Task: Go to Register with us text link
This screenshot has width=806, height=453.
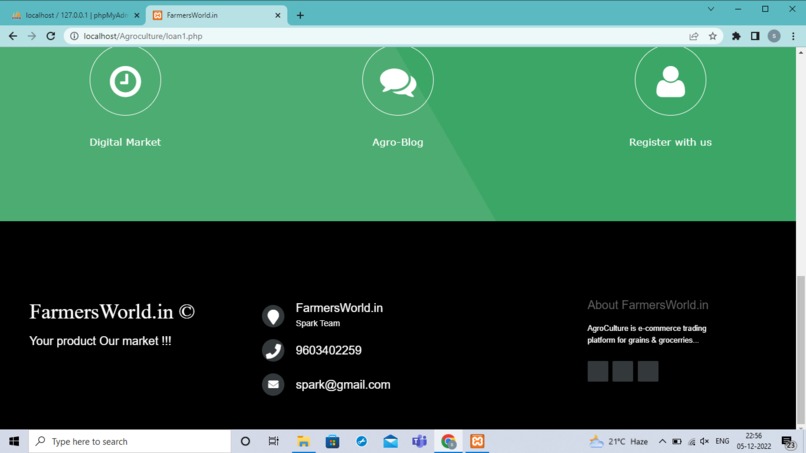Action: (x=670, y=142)
